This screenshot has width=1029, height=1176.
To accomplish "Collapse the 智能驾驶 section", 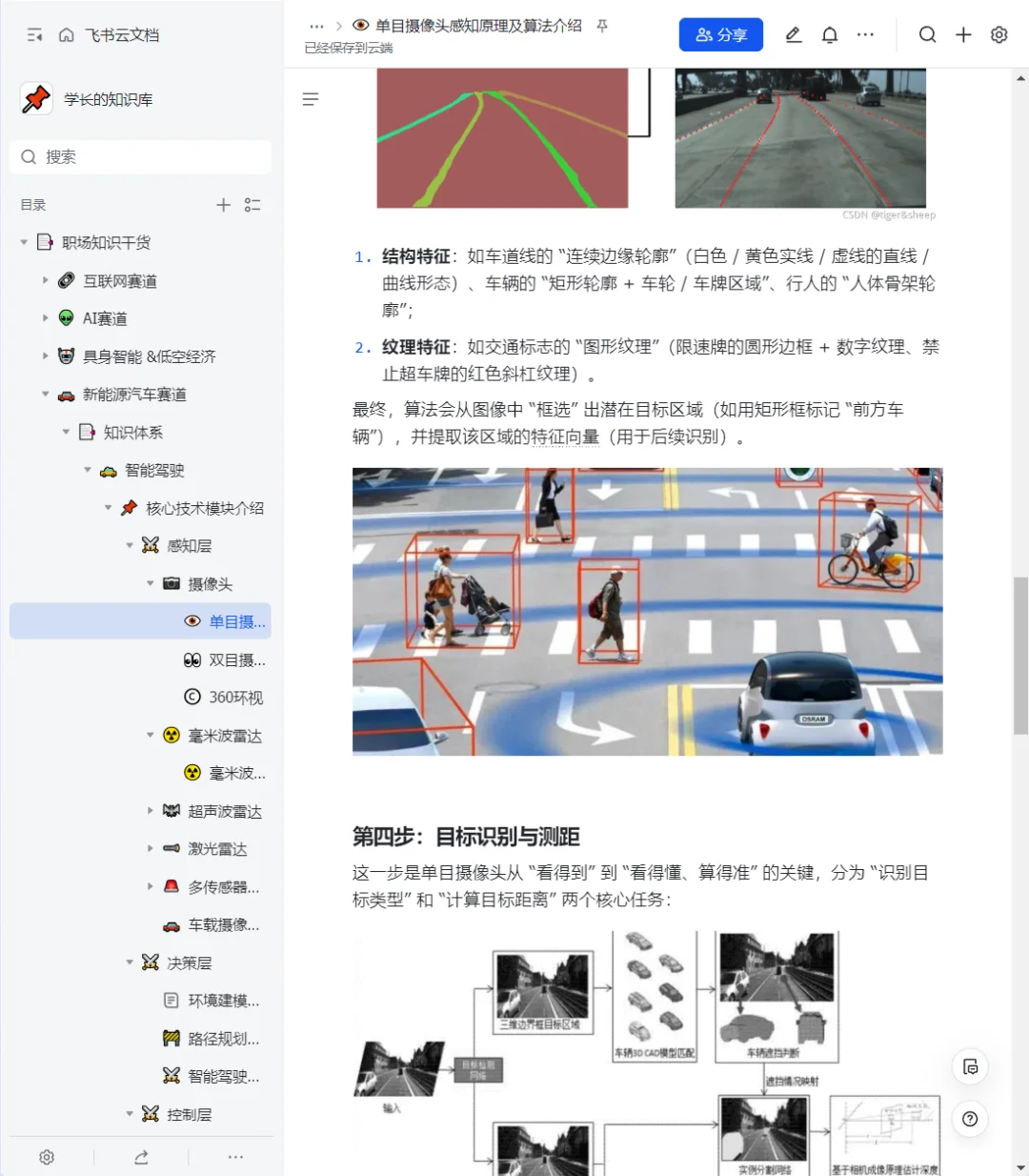I will click(x=86, y=470).
